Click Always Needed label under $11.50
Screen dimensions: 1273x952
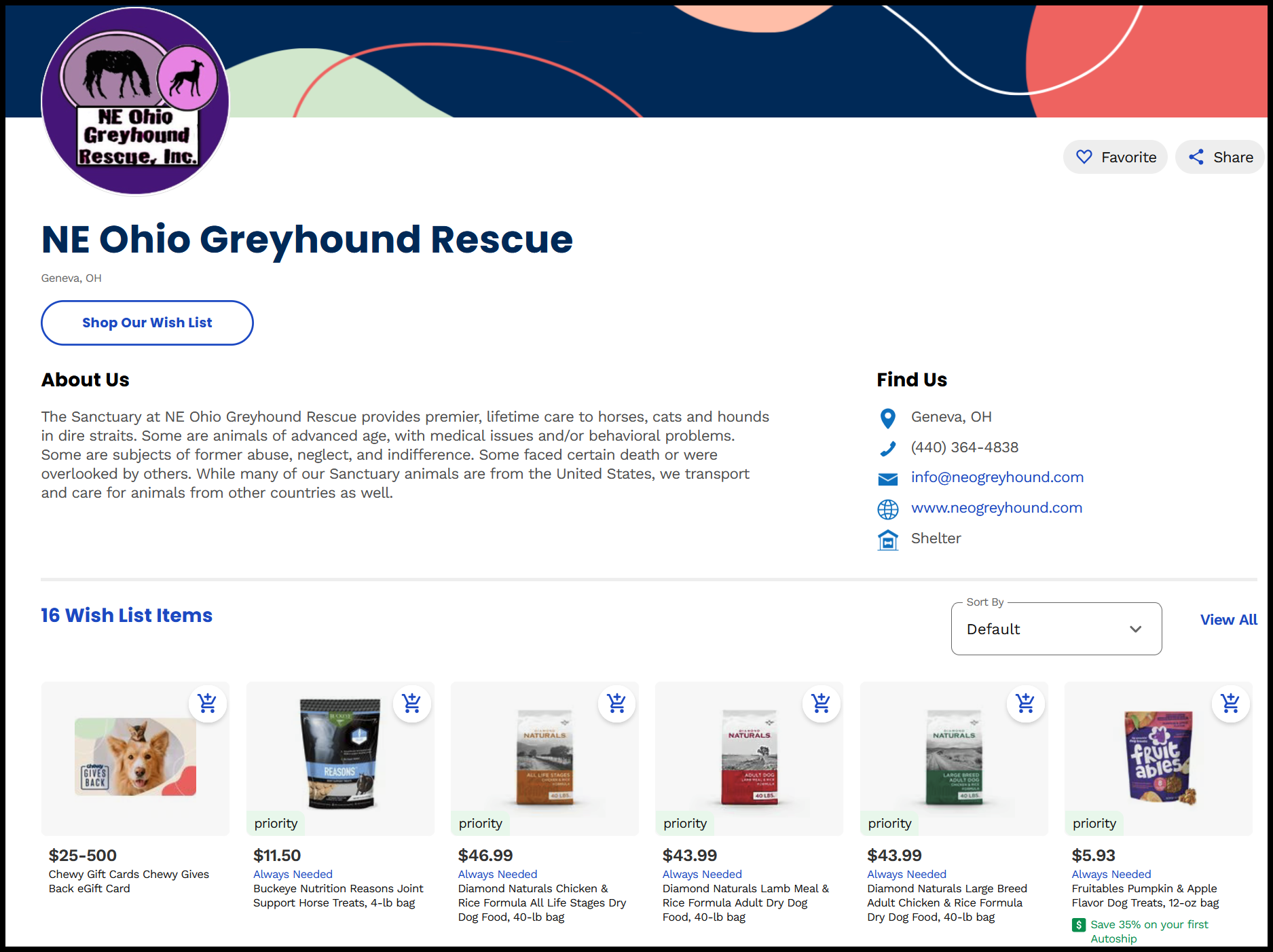(293, 875)
